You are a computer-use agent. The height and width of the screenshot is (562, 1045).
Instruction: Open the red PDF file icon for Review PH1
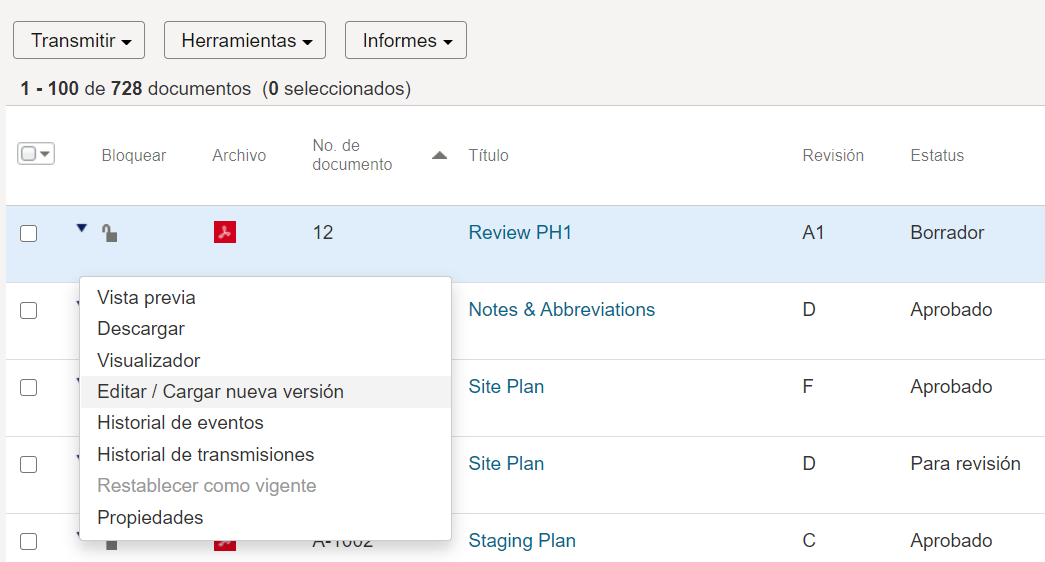[225, 232]
